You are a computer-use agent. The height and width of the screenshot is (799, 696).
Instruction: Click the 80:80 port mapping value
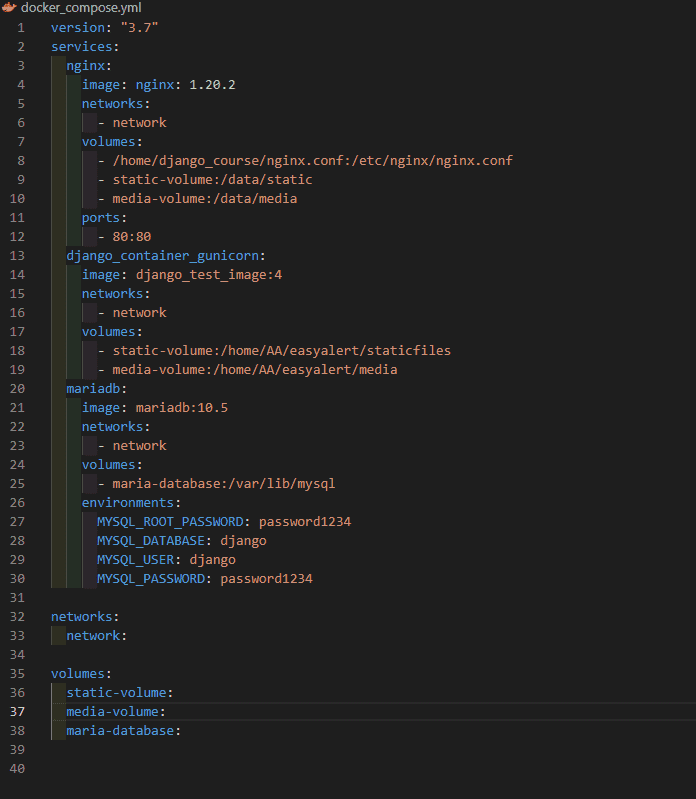132,236
